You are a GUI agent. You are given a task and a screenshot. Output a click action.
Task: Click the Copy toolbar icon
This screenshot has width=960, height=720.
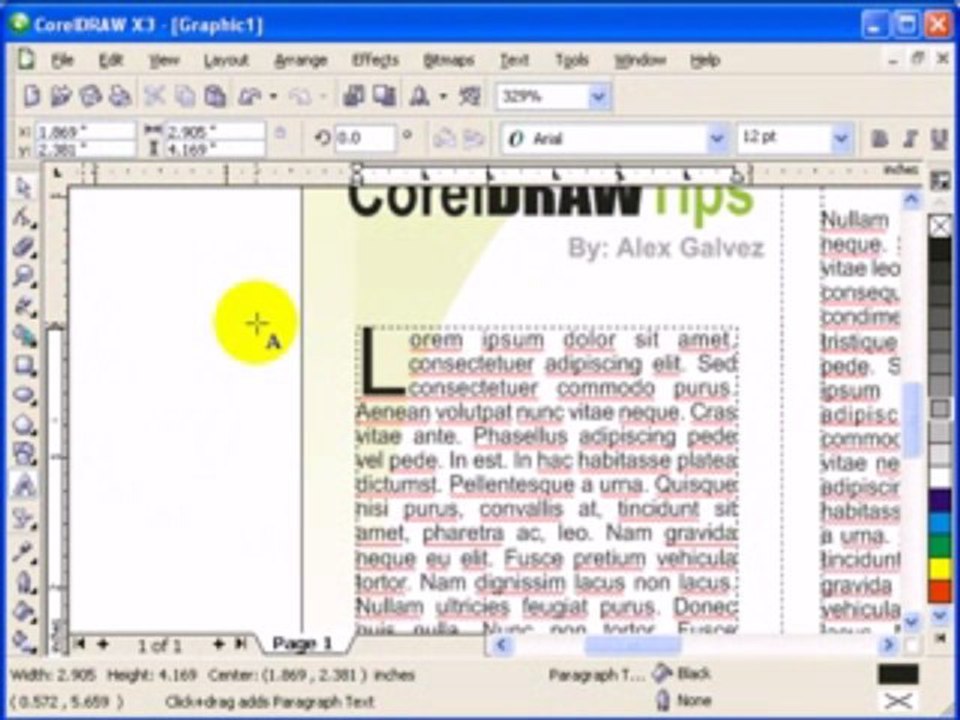tap(185, 96)
